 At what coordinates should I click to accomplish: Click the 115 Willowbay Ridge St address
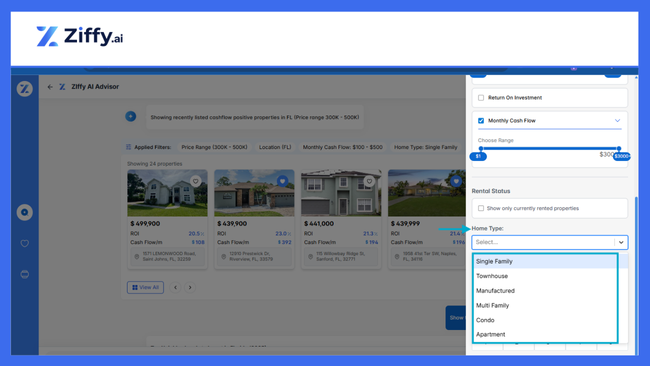click(341, 256)
